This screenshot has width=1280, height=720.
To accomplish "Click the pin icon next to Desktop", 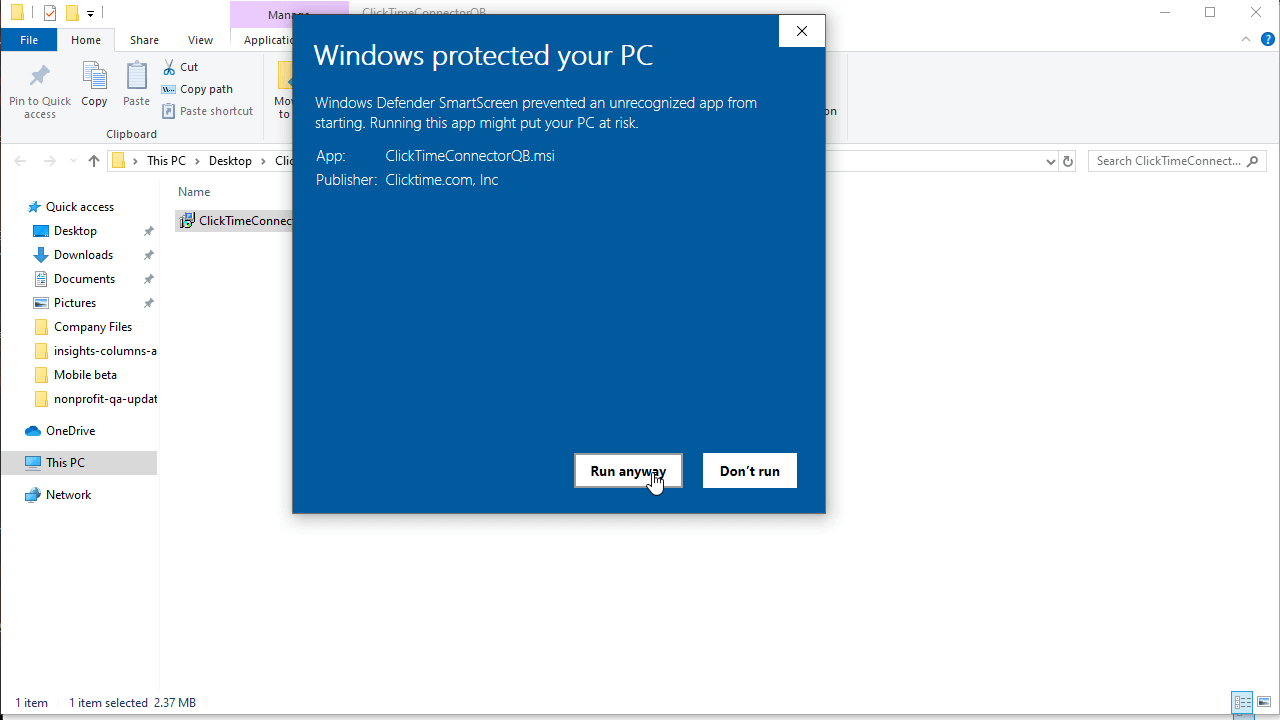I will 149,231.
